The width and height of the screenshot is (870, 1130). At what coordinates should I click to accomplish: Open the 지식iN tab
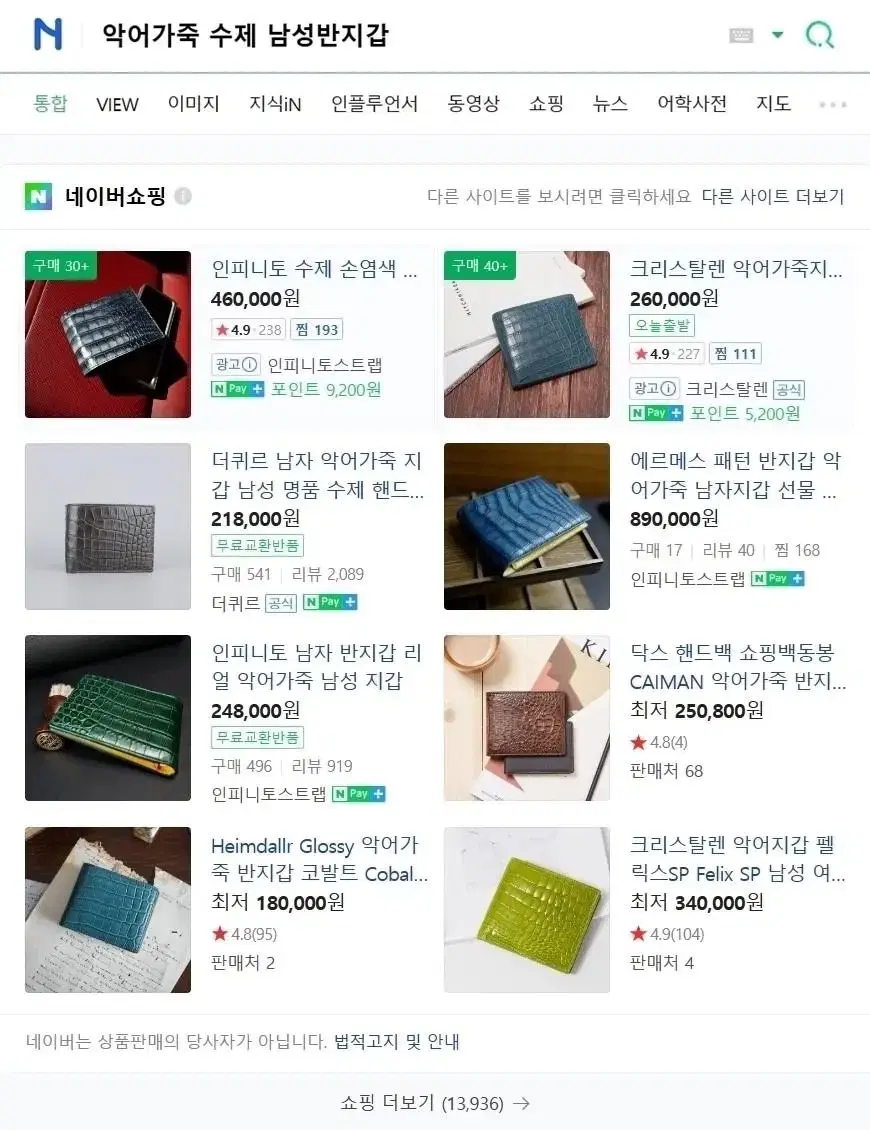tap(275, 104)
